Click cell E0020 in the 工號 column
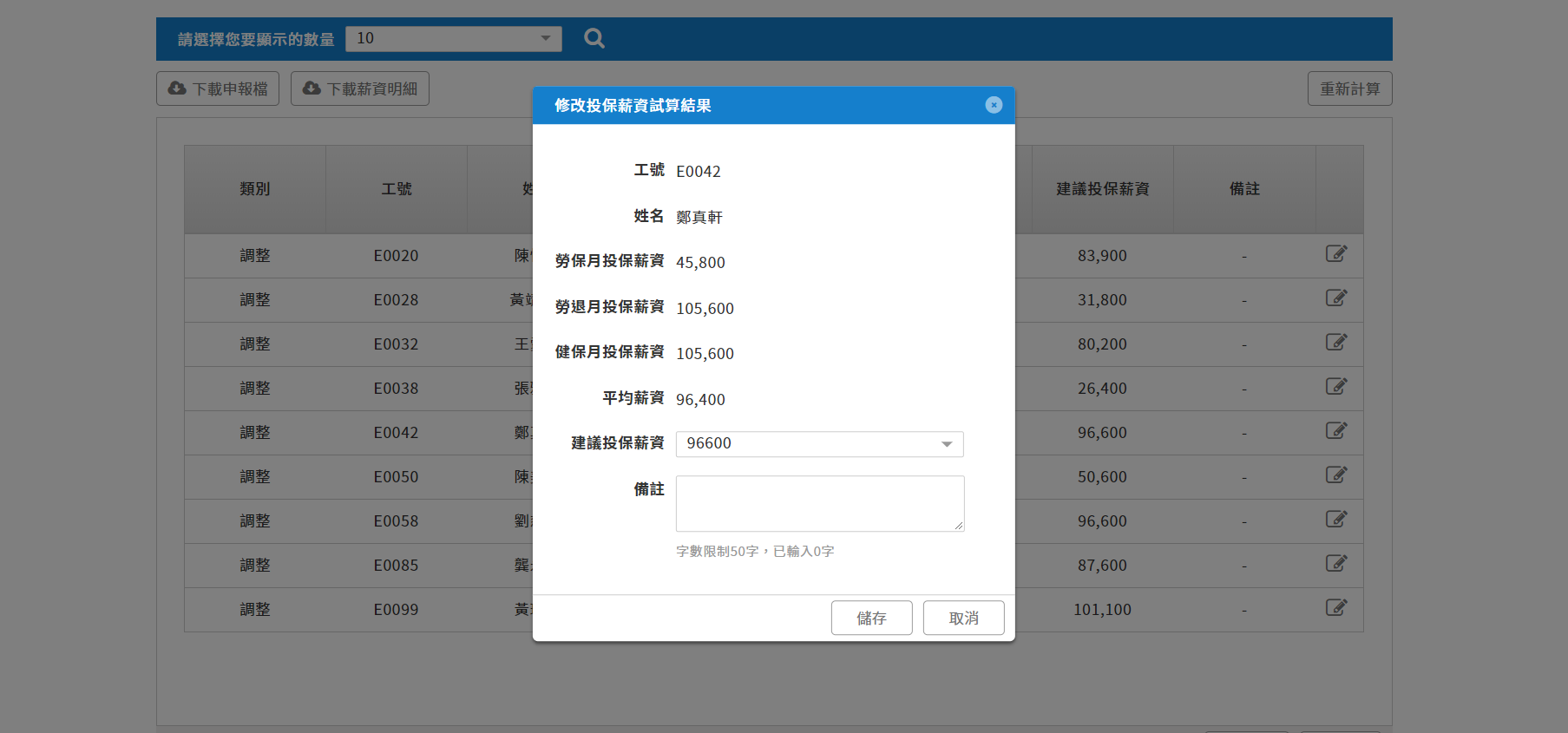The height and width of the screenshot is (733, 1568). 396,256
